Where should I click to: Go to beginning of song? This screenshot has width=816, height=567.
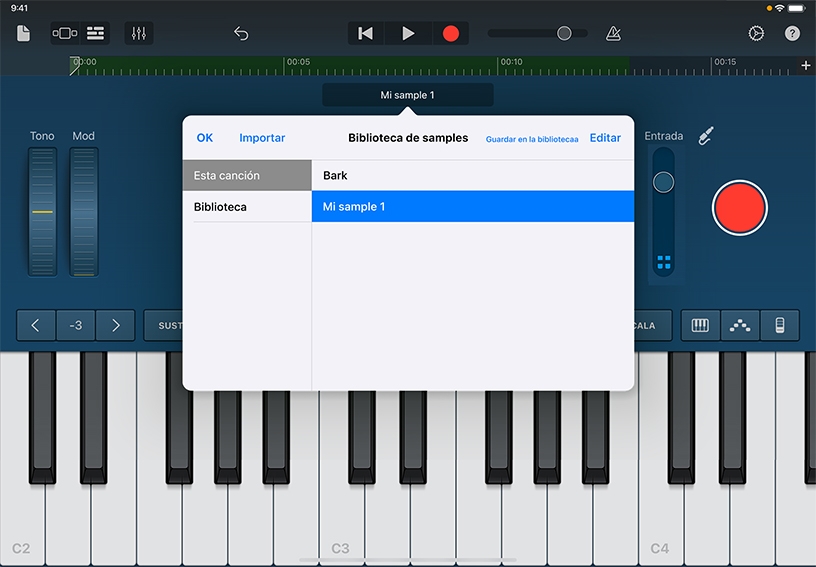365,33
